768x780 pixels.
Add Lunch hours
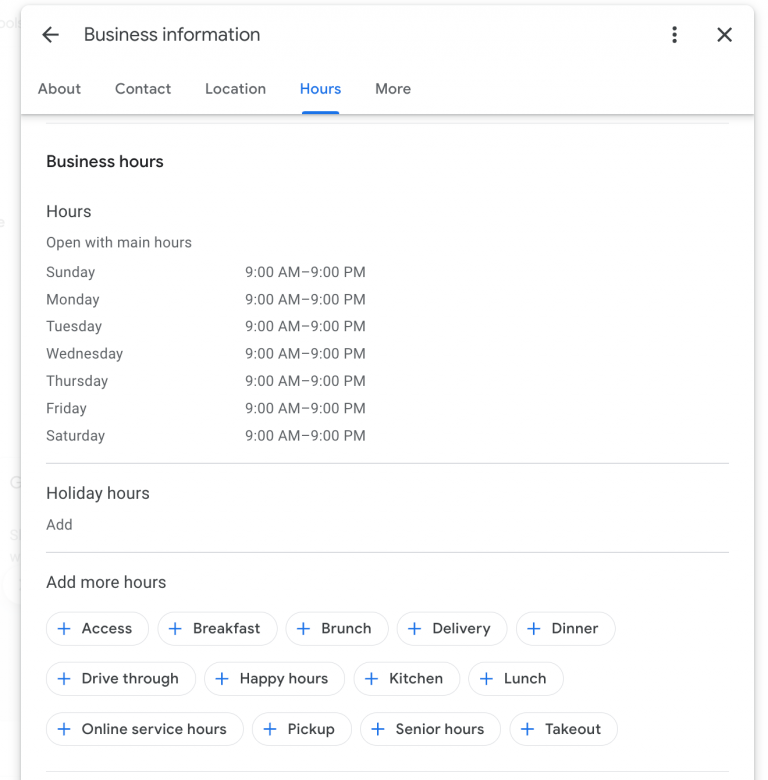(x=515, y=679)
